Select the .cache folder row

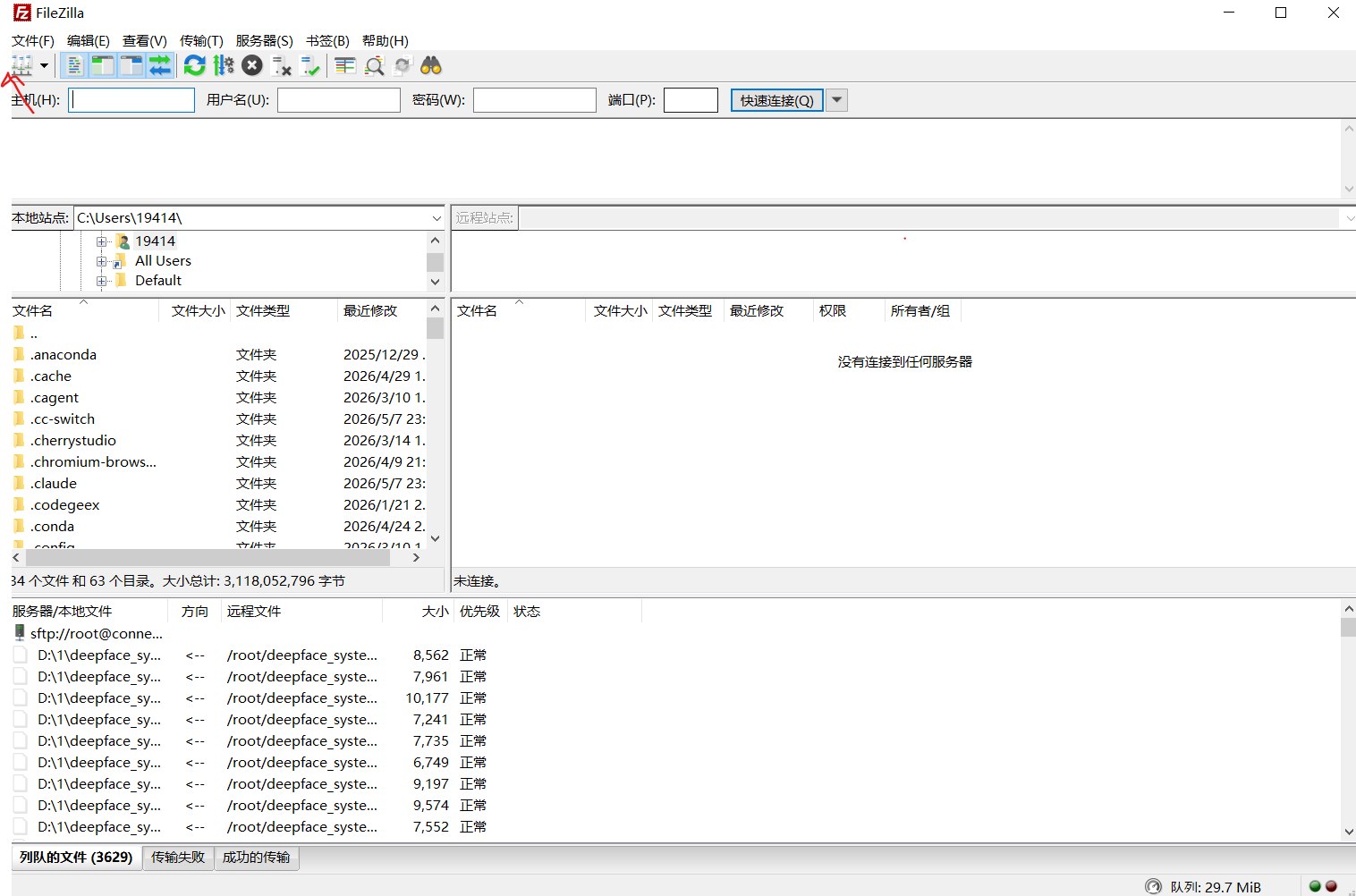(x=219, y=376)
